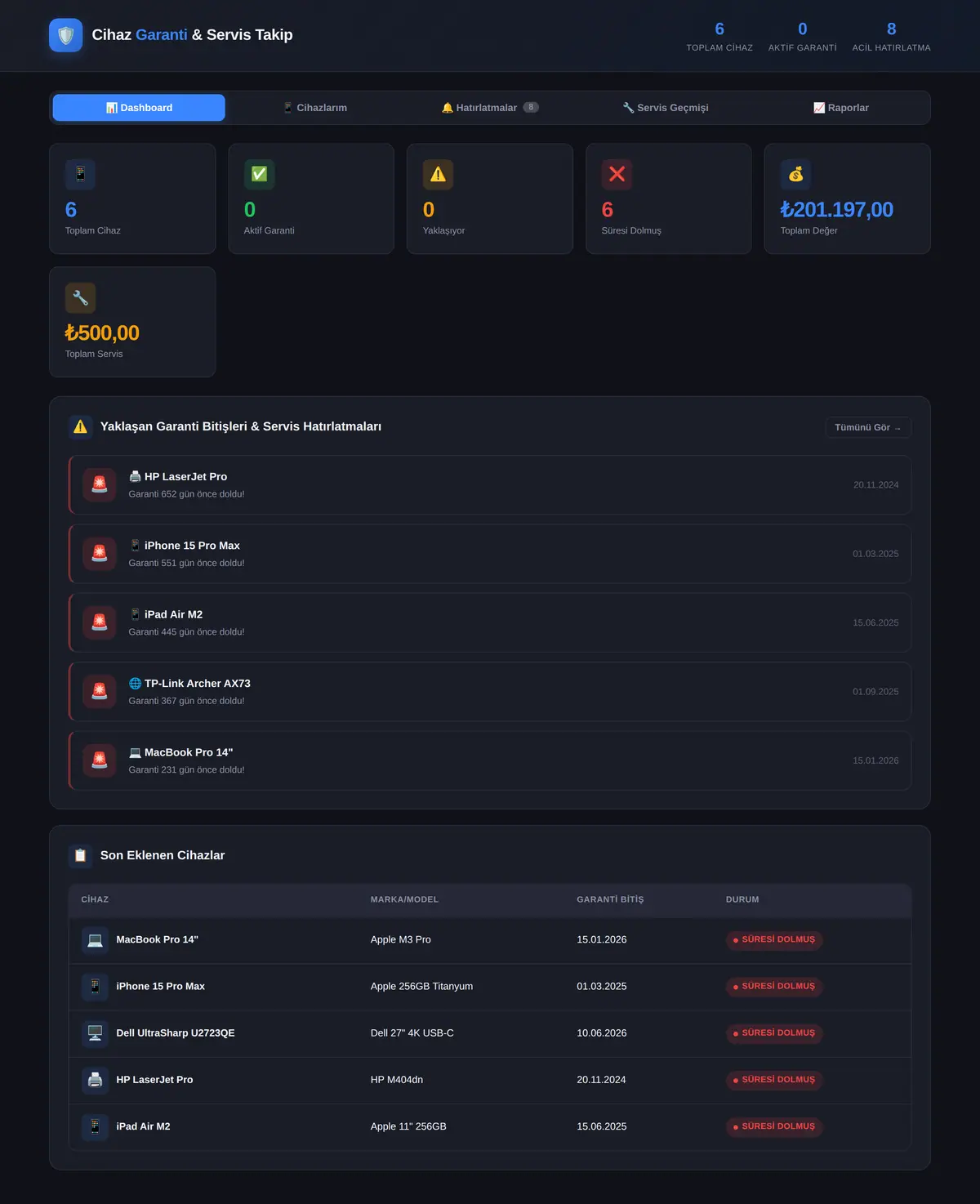Click the printer icon in HP LaserJet Pro table row
This screenshot has width=980, height=1204.
[x=95, y=1080]
